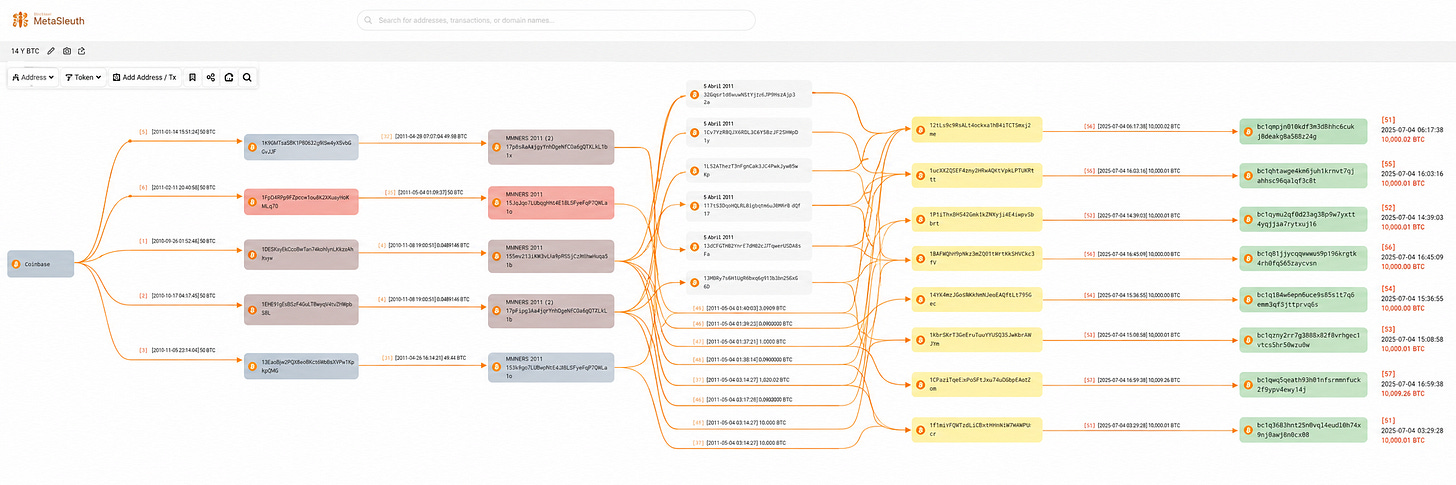Click the Bitcoin icon on yellow node 1ucXXZQSEF4zny2HRwAQKt

(919, 175)
